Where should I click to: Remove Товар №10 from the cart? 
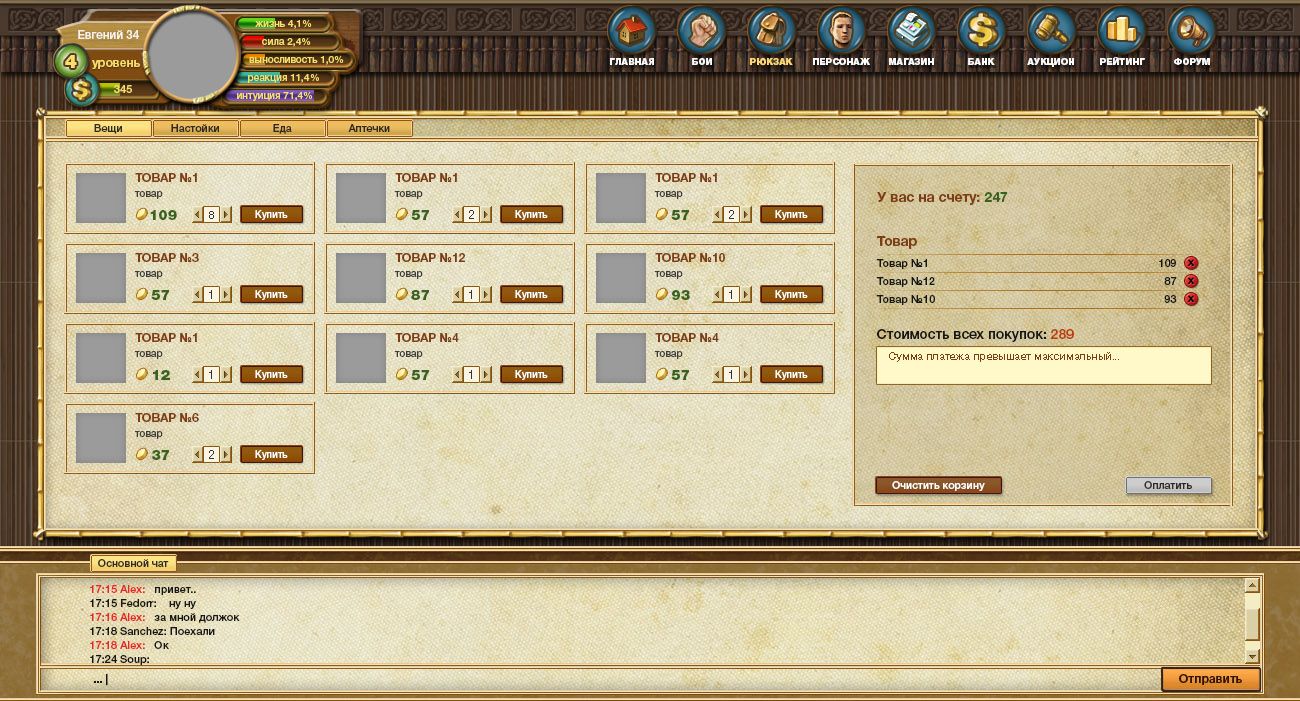click(1191, 299)
